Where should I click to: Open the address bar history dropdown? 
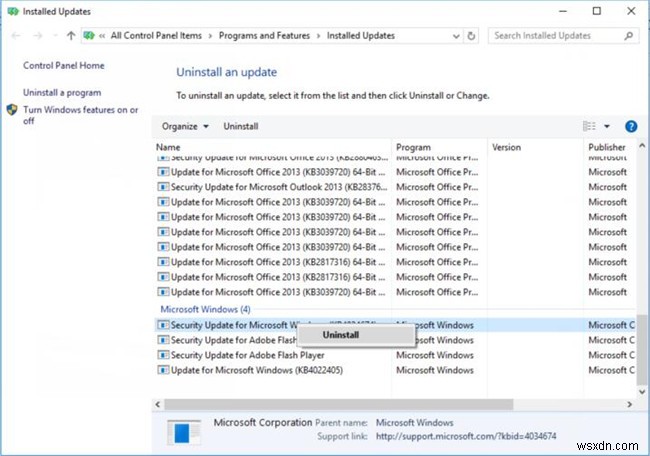tap(456, 36)
